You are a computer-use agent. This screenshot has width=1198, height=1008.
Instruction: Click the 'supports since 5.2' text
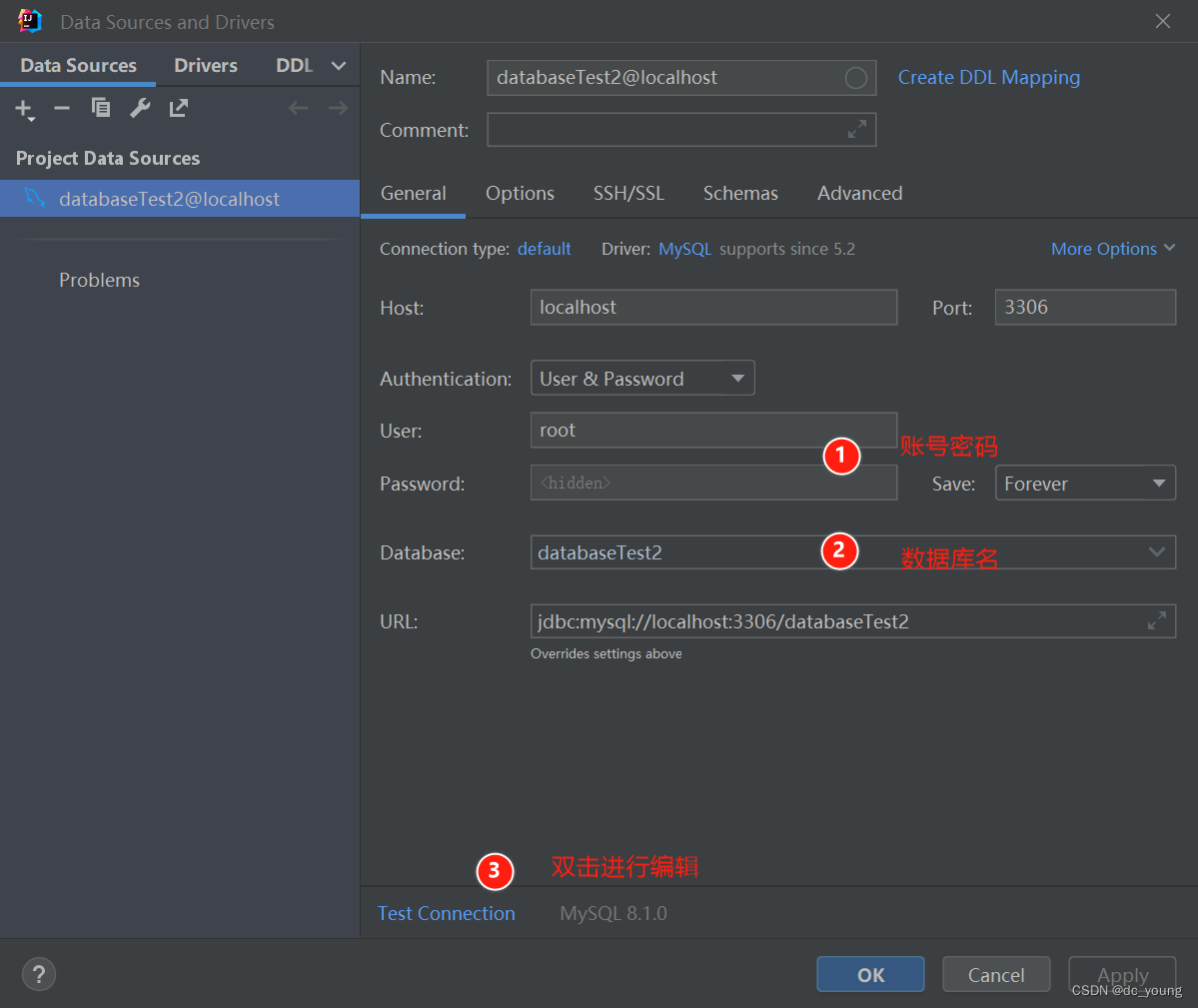coord(787,249)
